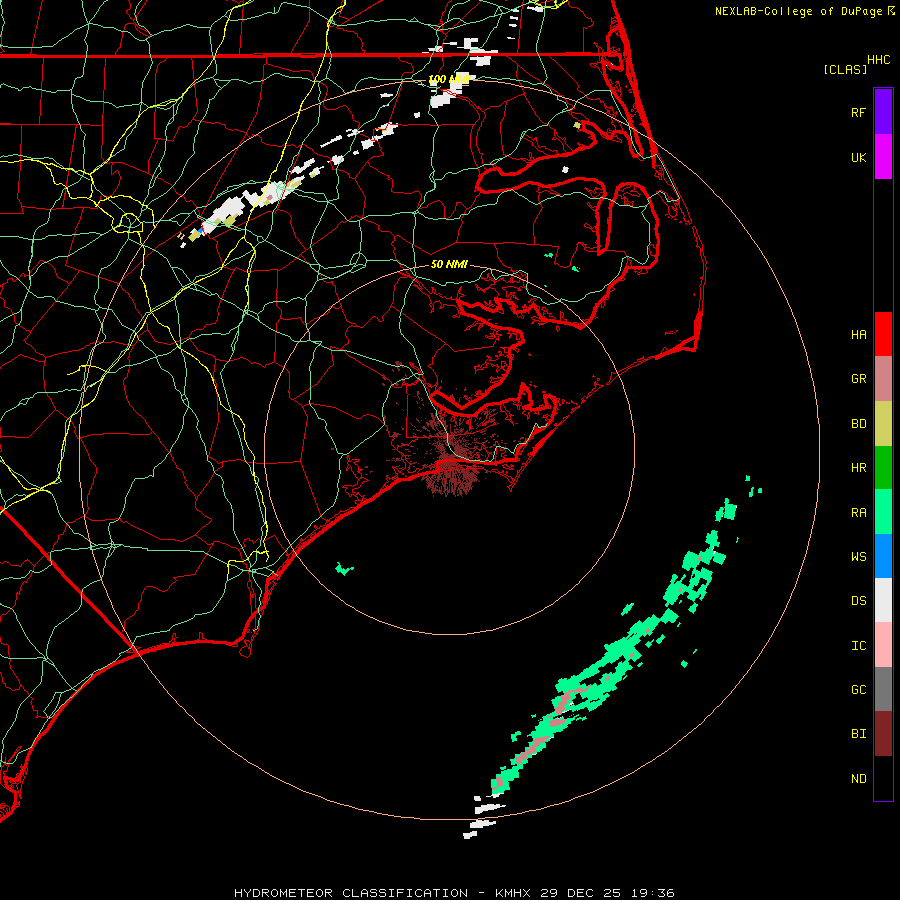The image size is (900, 900).
Task: Click the HHC product label
Action: (879, 60)
